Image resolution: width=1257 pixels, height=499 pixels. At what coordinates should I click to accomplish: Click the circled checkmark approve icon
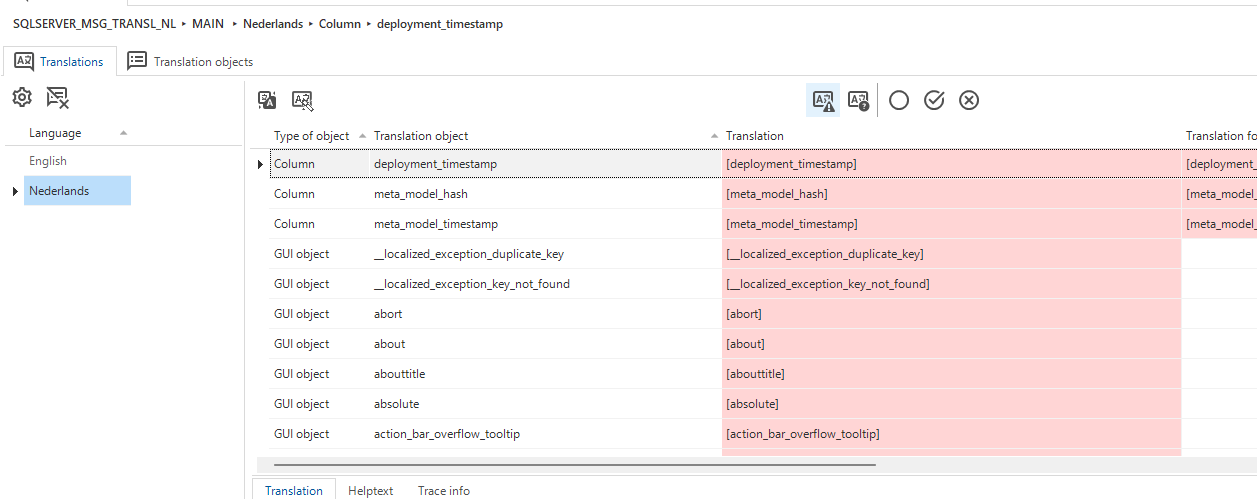pyautogui.click(x=934, y=100)
